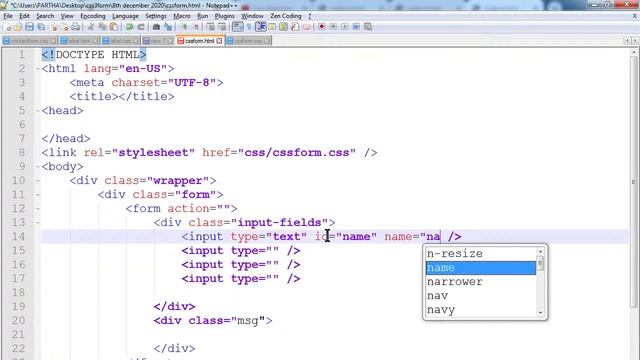This screenshot has height=360, width=640.
Task: Collapse the head fold marker on line 5
Action: click(38, 111)
